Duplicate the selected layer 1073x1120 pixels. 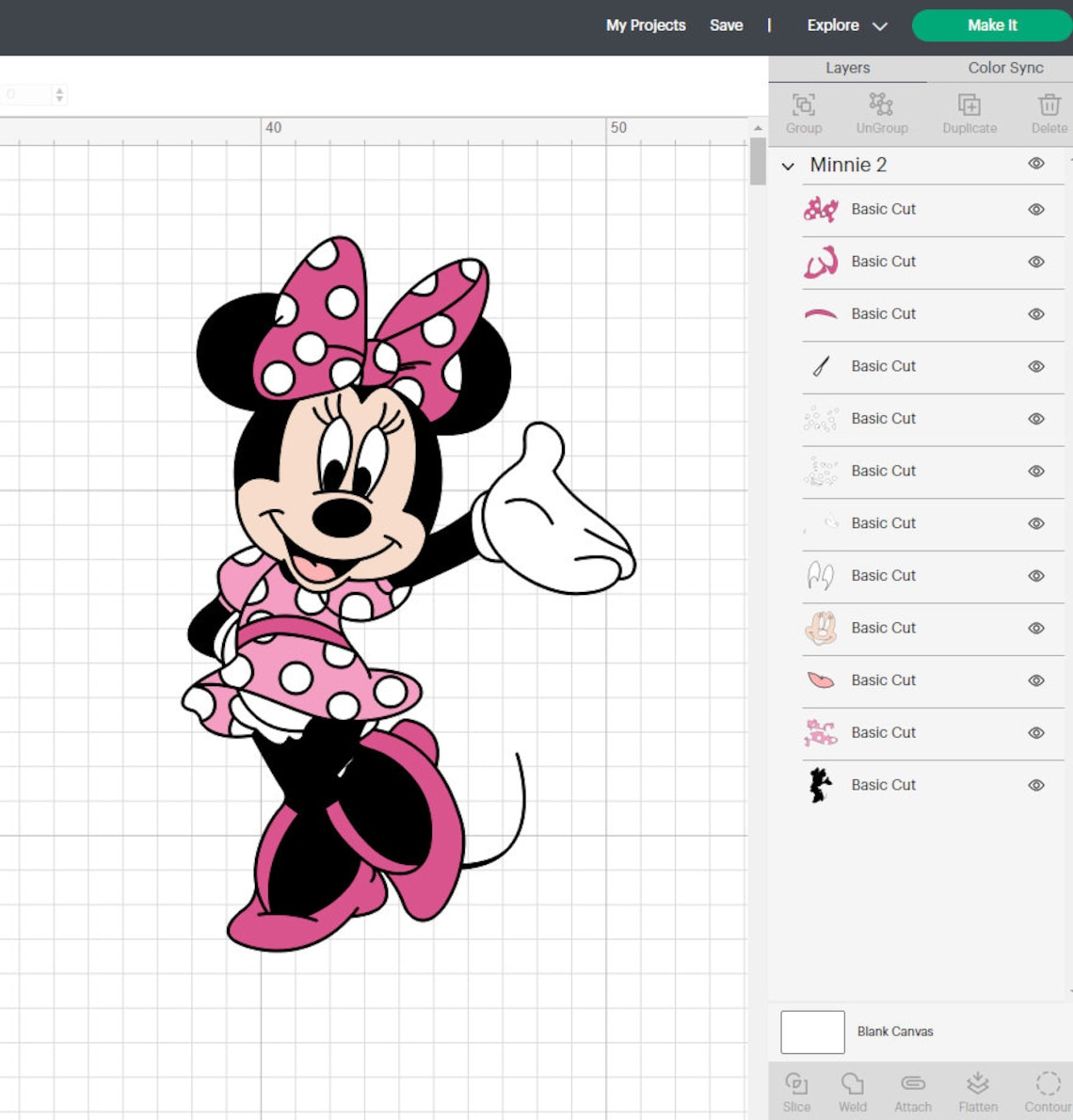969,111
